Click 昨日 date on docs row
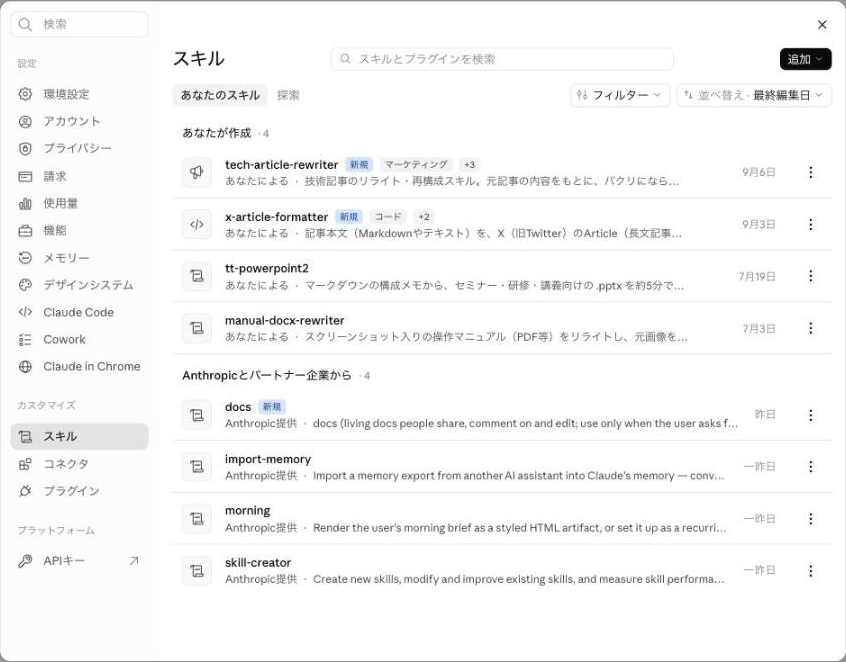Screen dimensions: 846x662 pyautogui.click(x=765, y=414)
